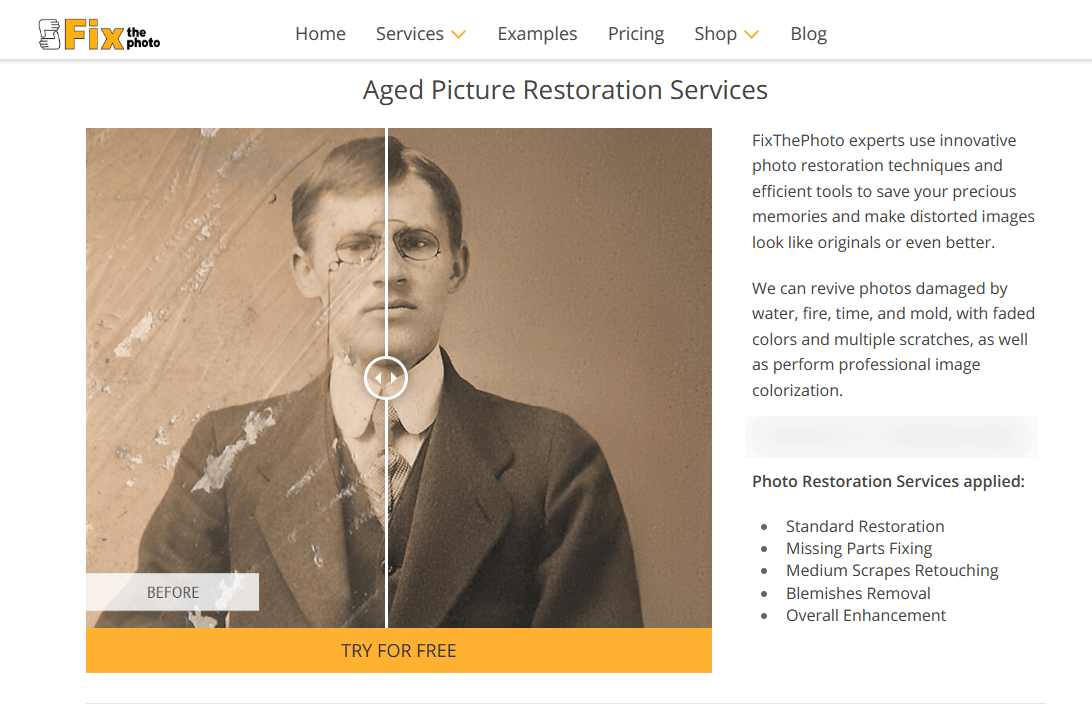Click the Missing Parts Fixing item
Viewport: 1092px width, 709px height.
tap(858, 548)
